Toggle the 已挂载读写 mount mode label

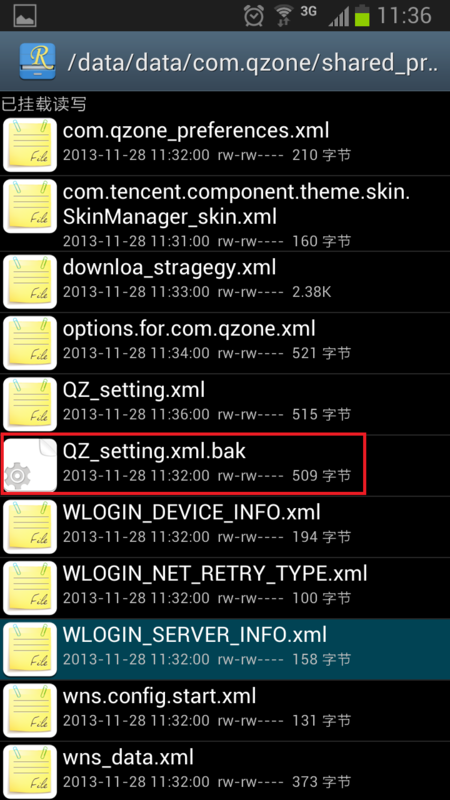(43, 104)
